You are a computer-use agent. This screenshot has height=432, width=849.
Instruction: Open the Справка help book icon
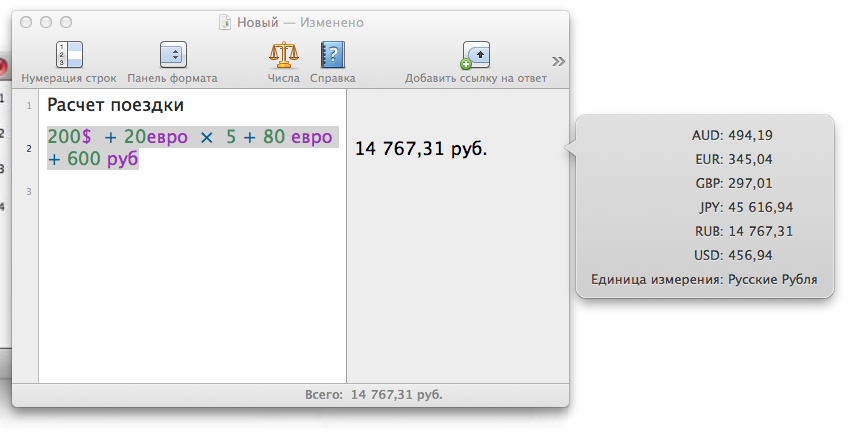point(332,55)
